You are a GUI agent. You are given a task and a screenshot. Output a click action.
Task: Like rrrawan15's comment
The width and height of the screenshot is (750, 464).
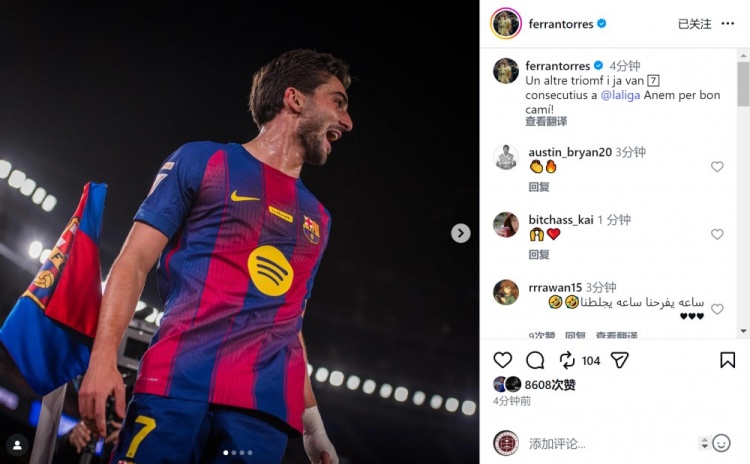[x=717, y=309]
